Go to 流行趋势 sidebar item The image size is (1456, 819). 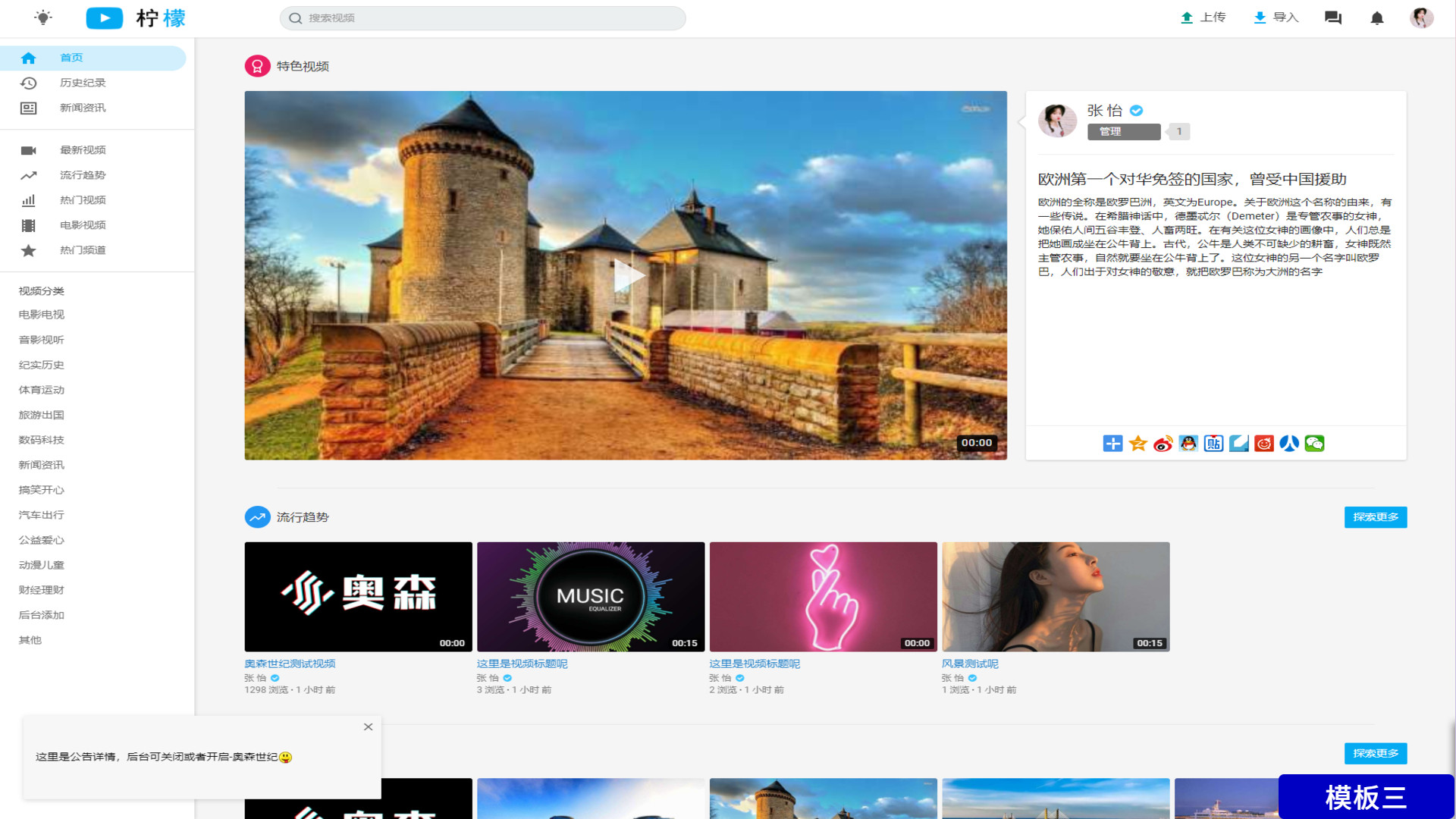[83, 175]
